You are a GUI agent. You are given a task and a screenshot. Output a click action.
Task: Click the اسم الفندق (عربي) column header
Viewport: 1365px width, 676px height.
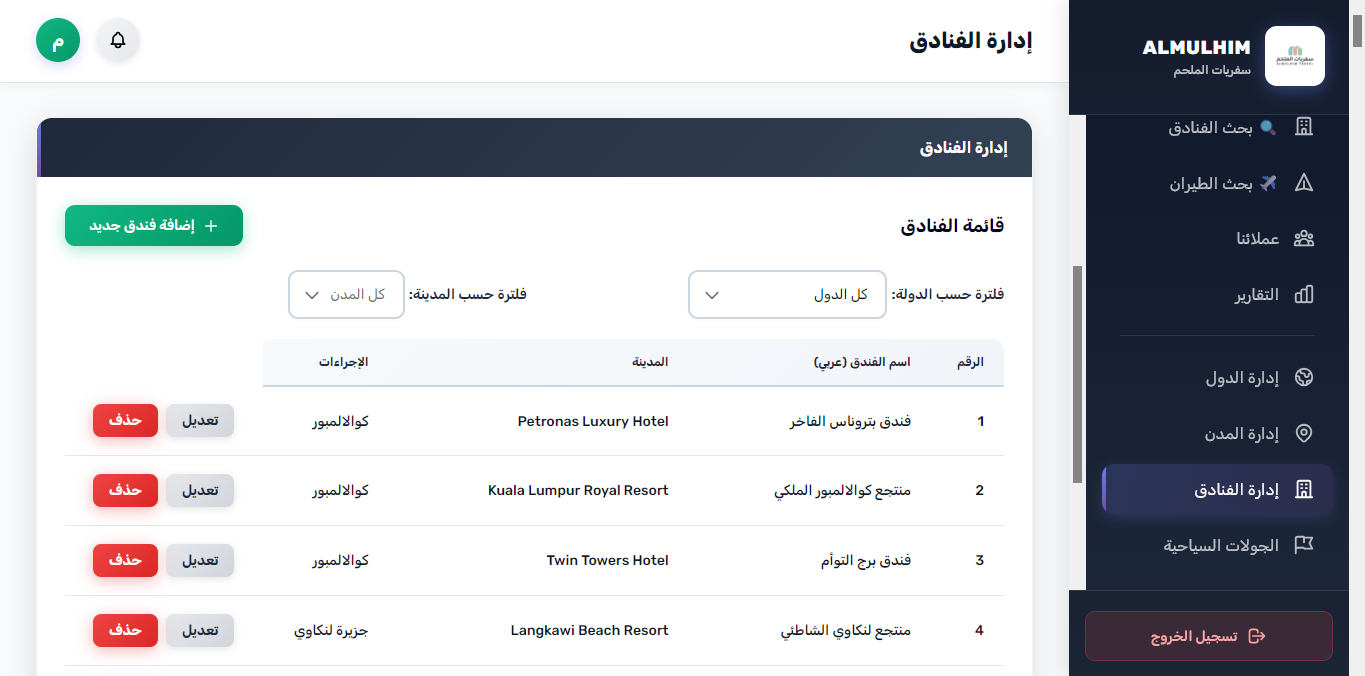coord(862,362)
